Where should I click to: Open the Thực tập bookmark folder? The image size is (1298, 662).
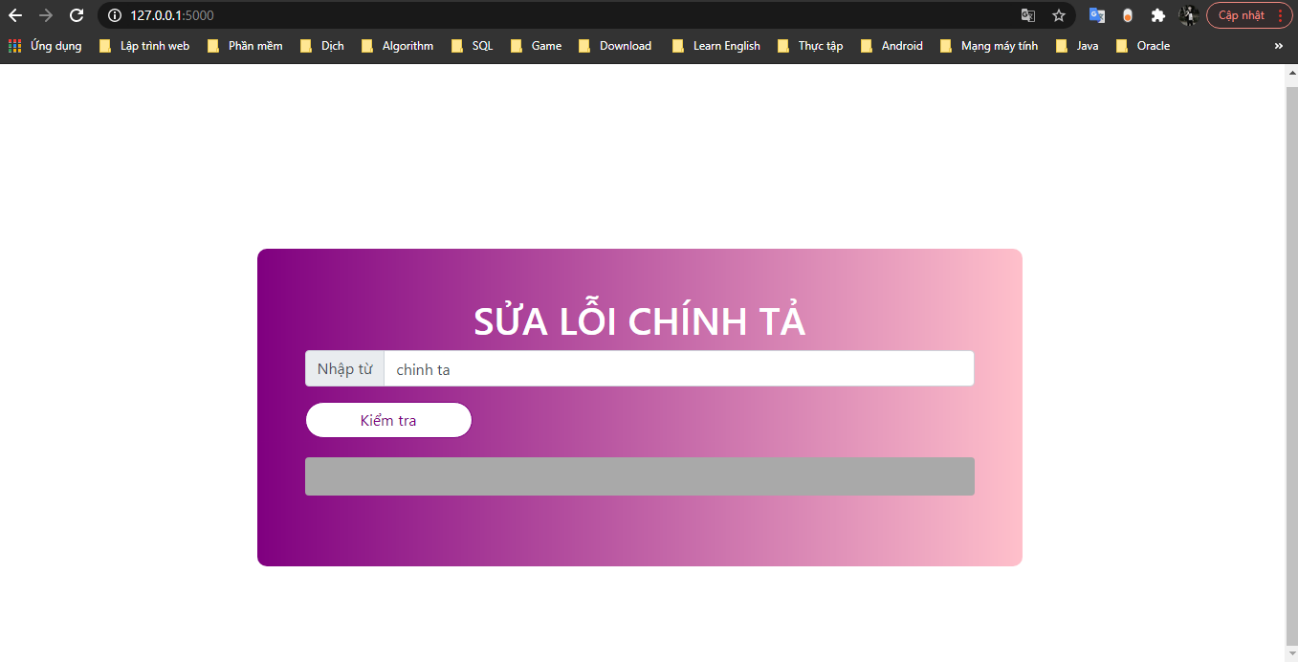[810, 46]
